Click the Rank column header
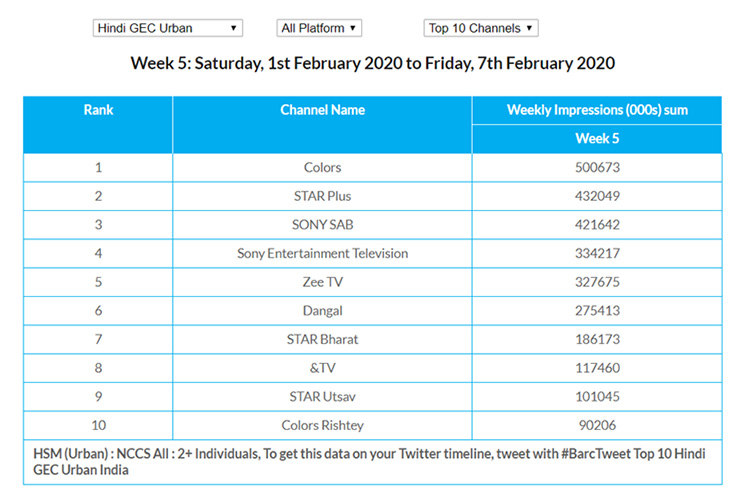The width and height of the screenshot is (746, 502). click(98, 110)
